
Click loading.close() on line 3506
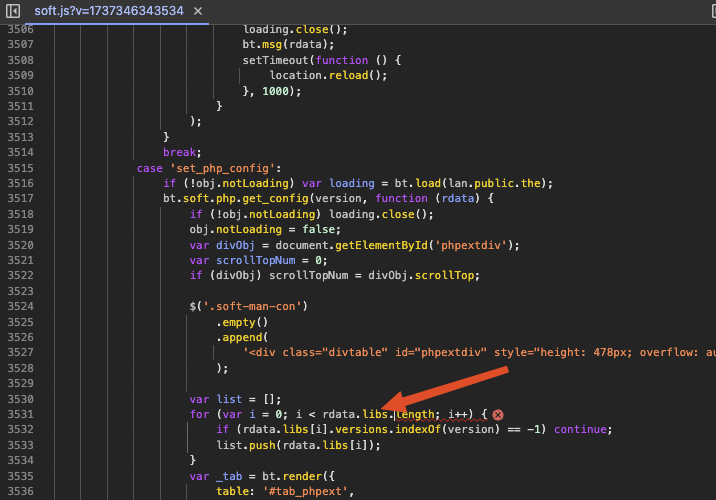[292, 29]
